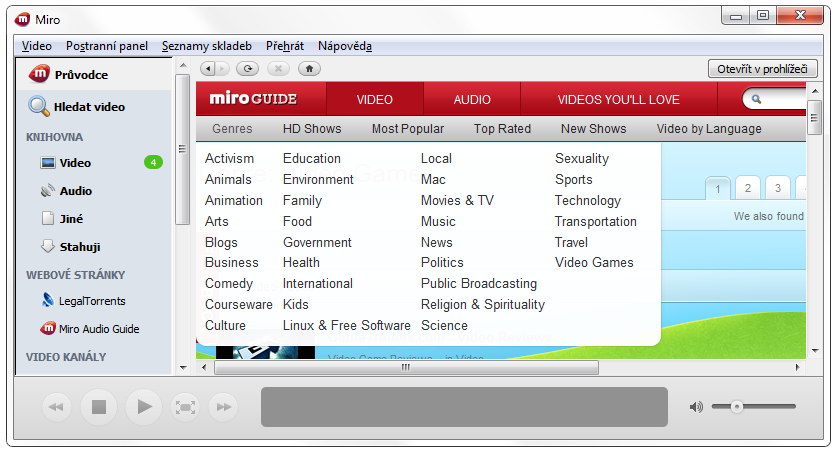Select the Video library screen icon
The image size is (834, 450).
(x=48, y=163)
